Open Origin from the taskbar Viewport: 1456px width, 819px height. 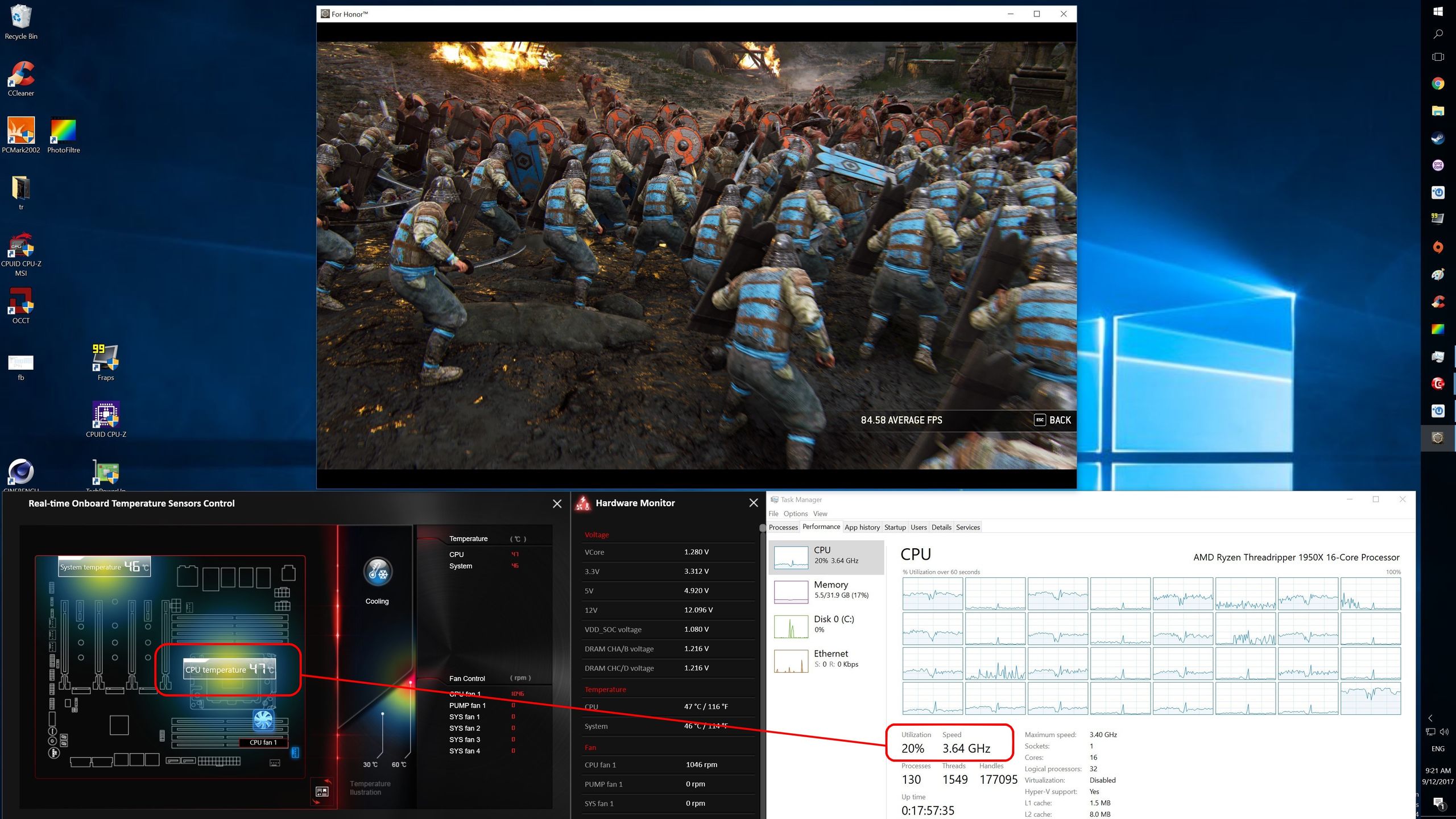pos(1438,247)
